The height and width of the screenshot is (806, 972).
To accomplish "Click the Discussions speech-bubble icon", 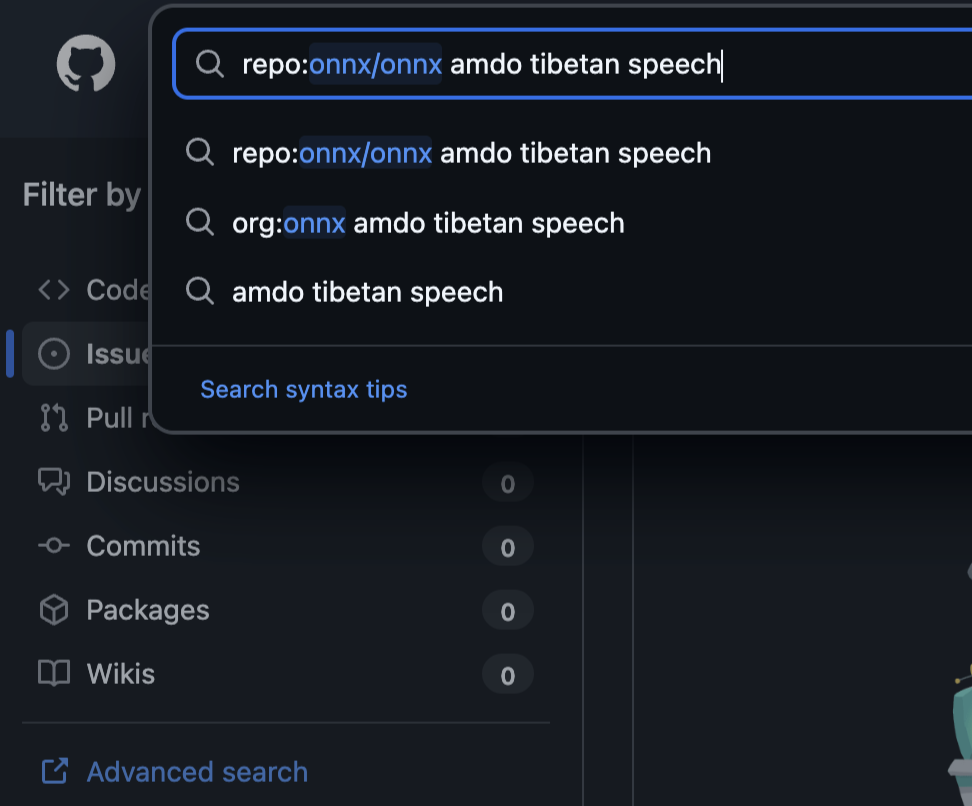I will [54, 482].
